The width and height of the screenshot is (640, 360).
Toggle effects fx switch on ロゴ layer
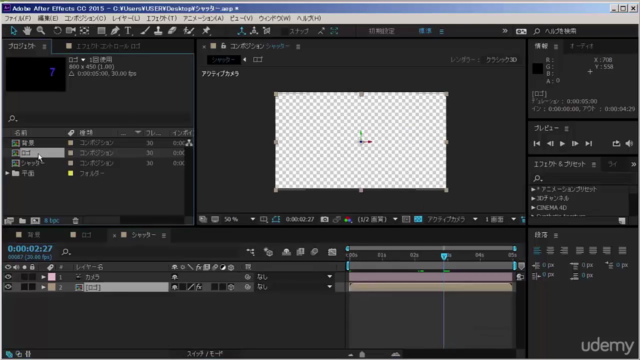[199, 287]
